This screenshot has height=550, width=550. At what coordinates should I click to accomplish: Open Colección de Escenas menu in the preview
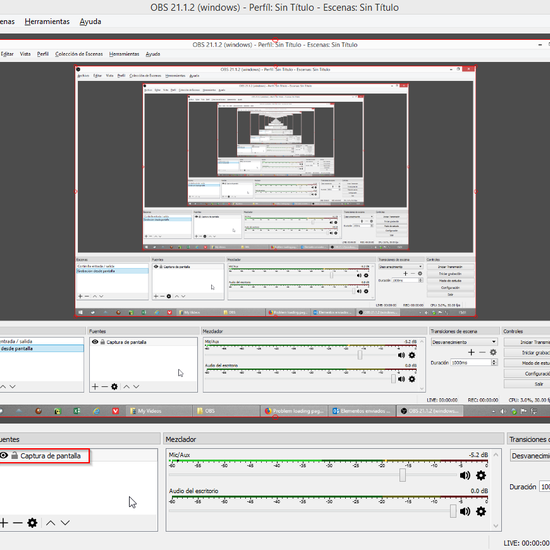click(x=79, y=54)
